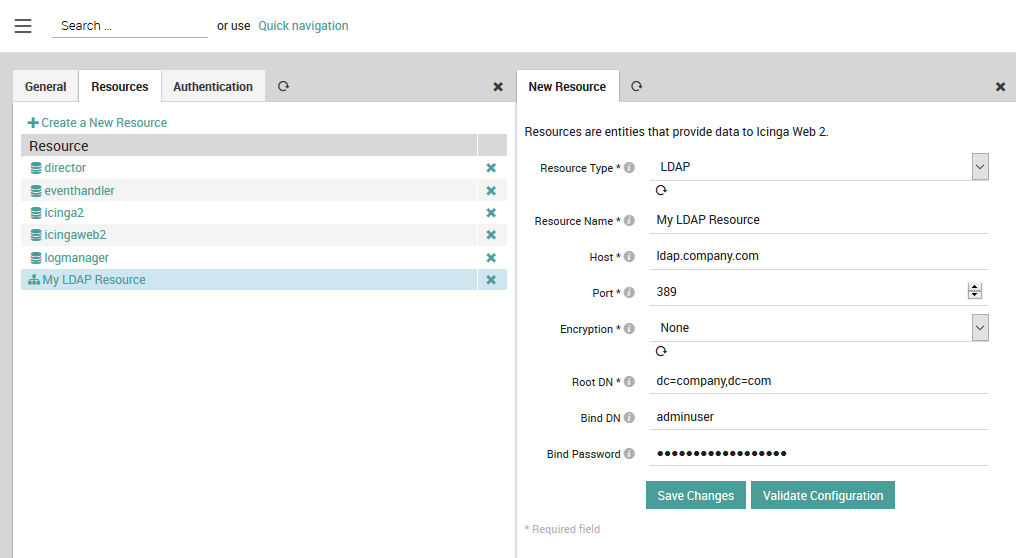Remove My LDAP Resource entry
Image resolution: width=1016 pixels, height=558 pixels.
[x=491, y=280]
